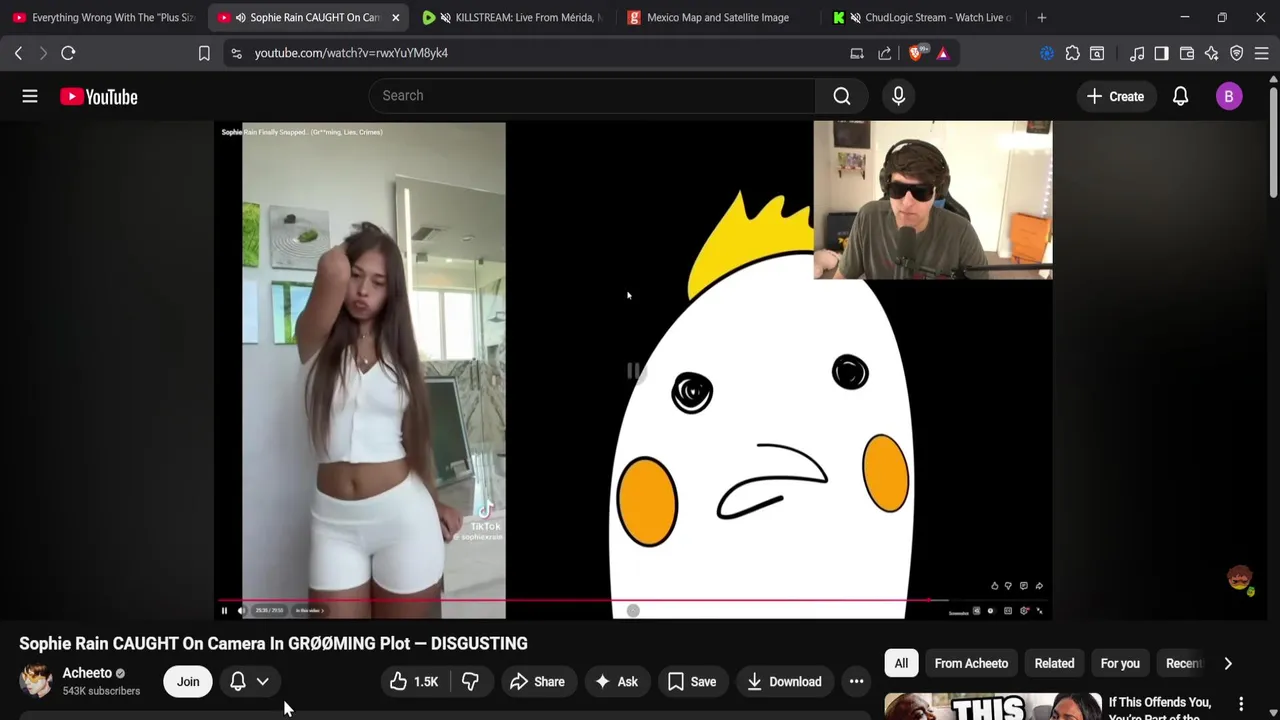Open the YouTube hamburger guide menu

click(x=30, y=96)
